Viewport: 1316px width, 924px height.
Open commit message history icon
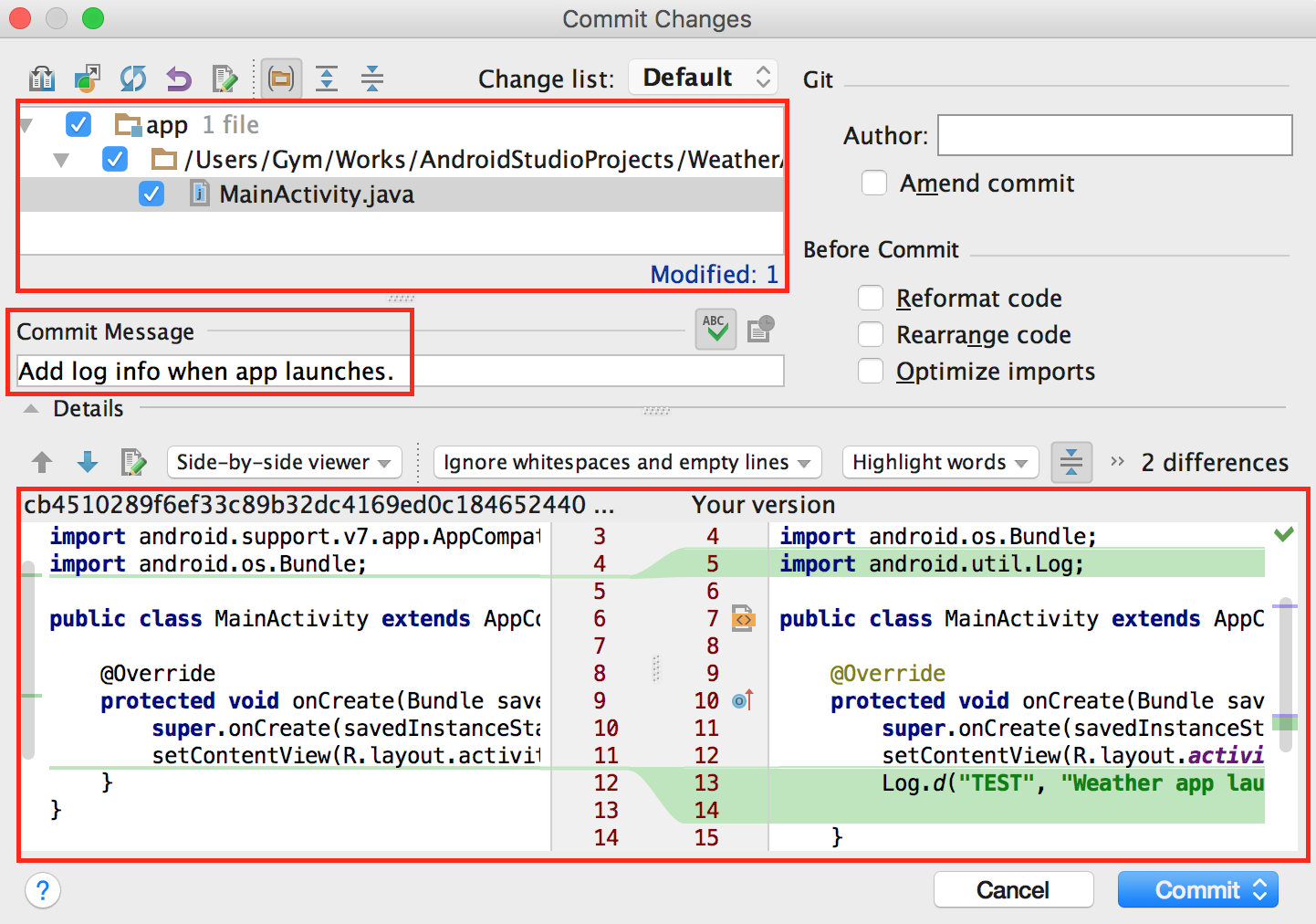point(760,329)
